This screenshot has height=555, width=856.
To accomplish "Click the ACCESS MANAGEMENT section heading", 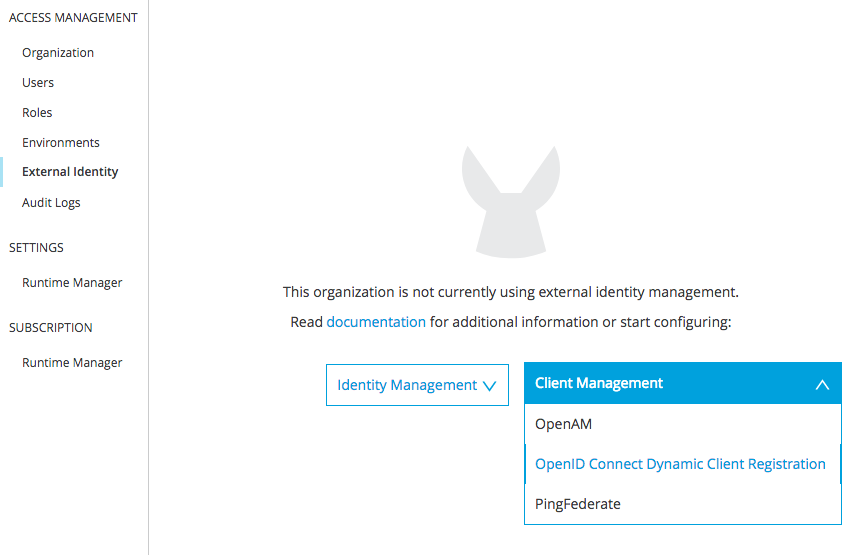I will click(73, 18).
